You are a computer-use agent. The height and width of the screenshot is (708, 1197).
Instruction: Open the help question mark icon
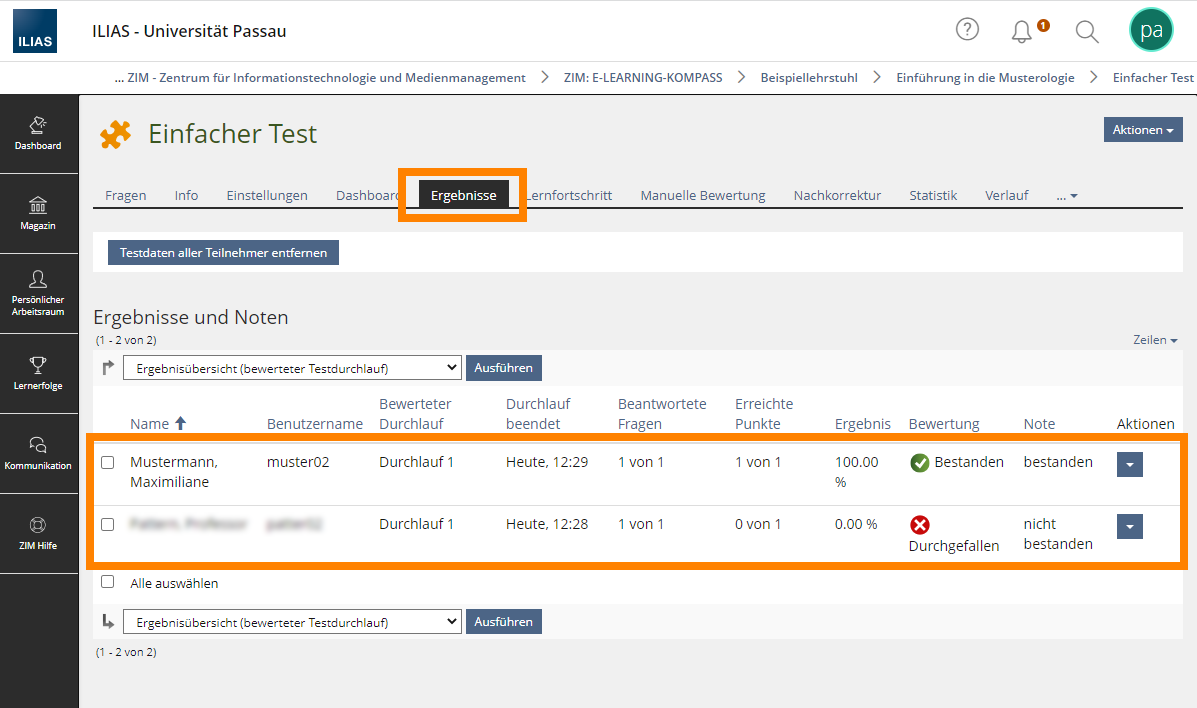[x=967, y=30]
